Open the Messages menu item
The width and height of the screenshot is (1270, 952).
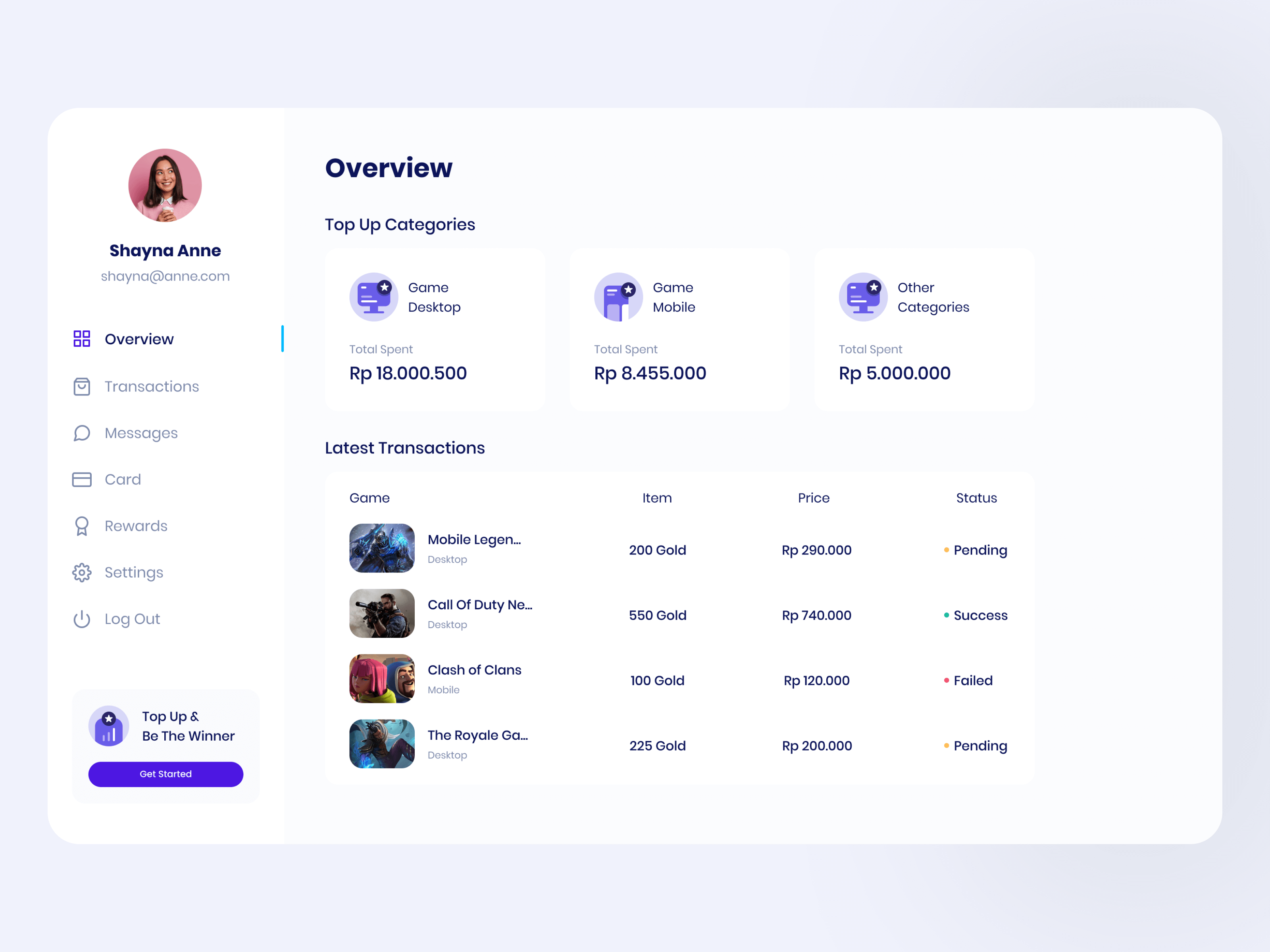pyautogui.click(x=141, y=433)
